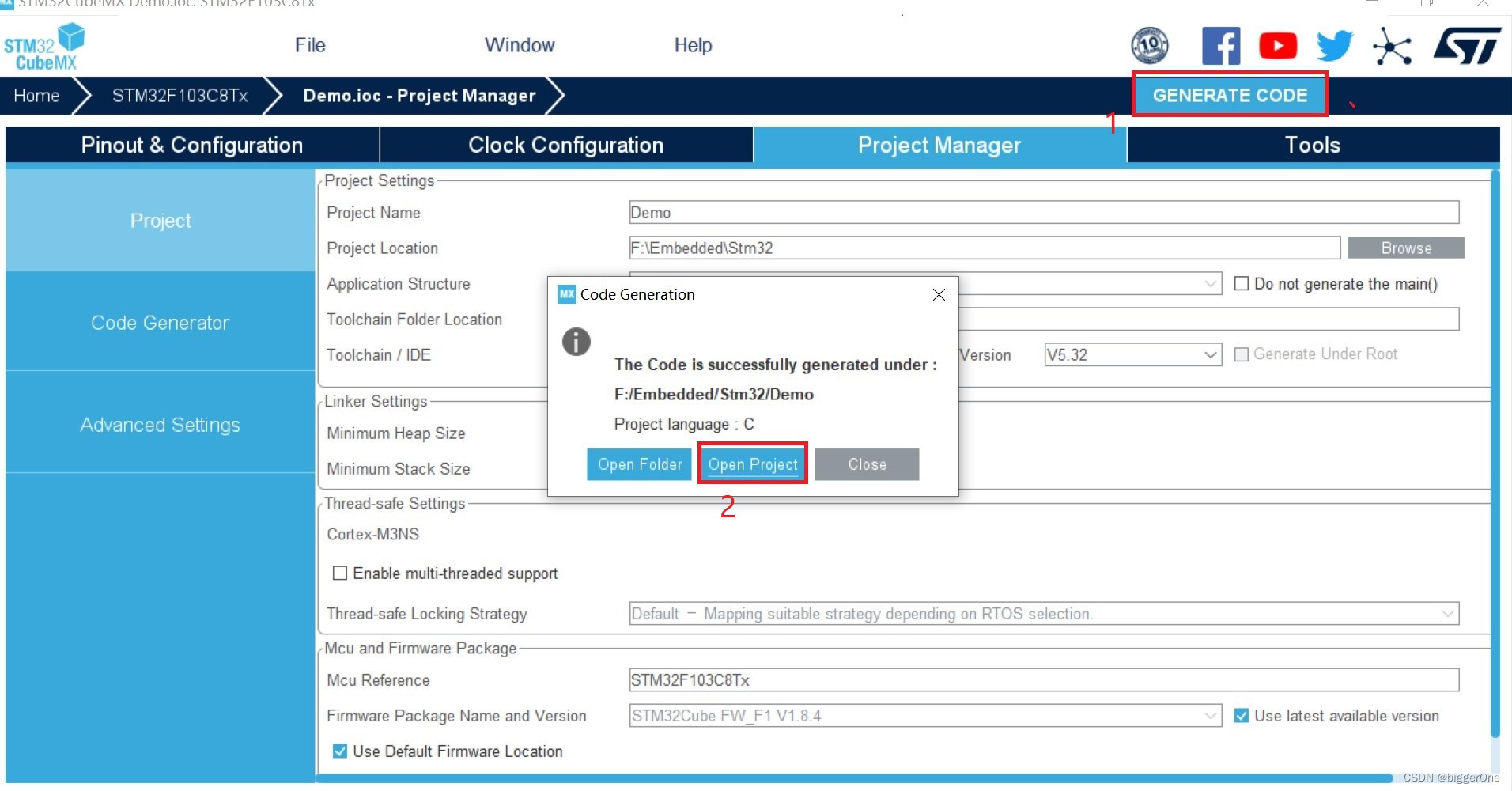Click the vertical scrollbar on right

coord(1495,455)
